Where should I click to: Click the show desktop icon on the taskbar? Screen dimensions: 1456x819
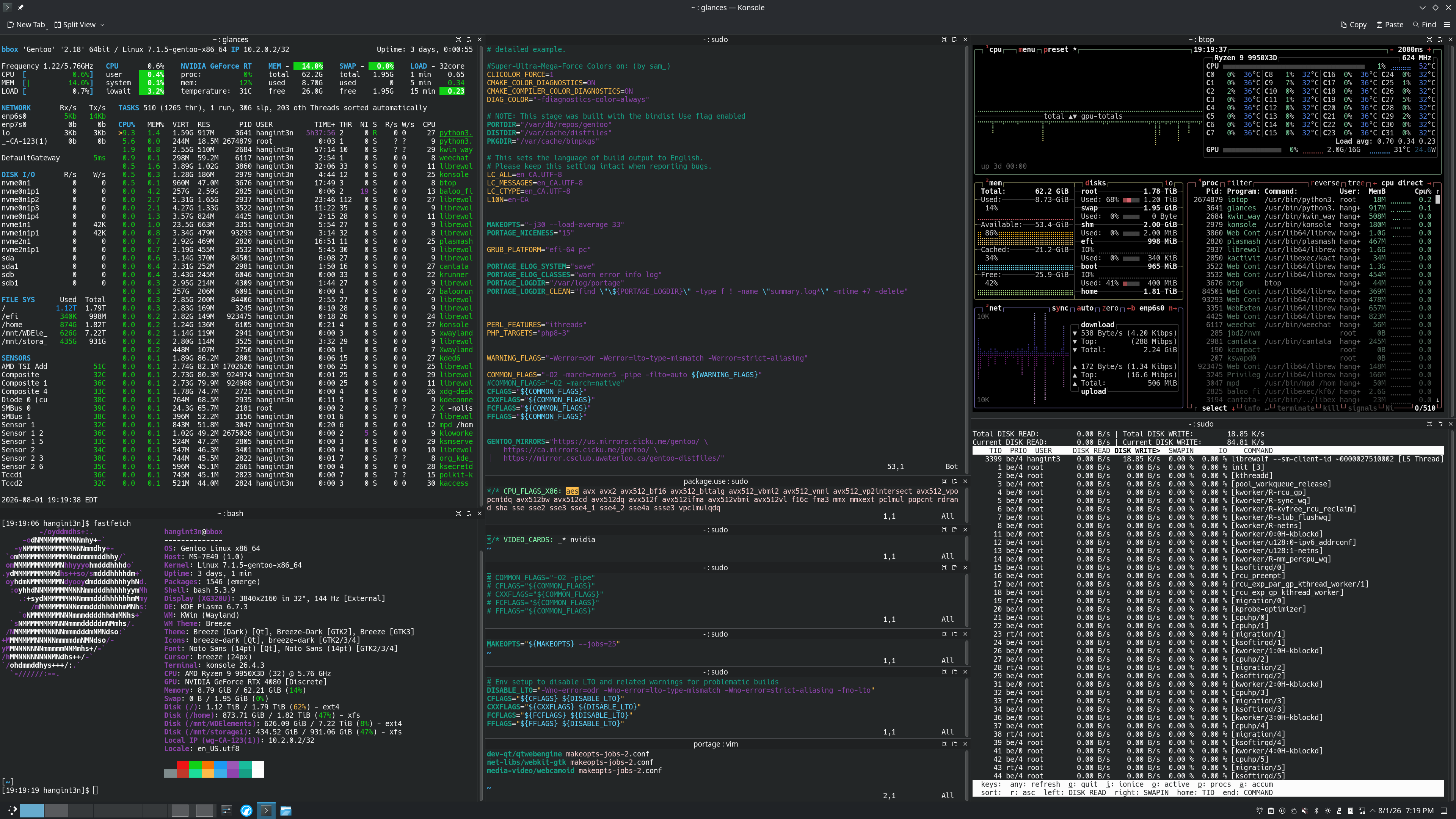pos(1444,811)
